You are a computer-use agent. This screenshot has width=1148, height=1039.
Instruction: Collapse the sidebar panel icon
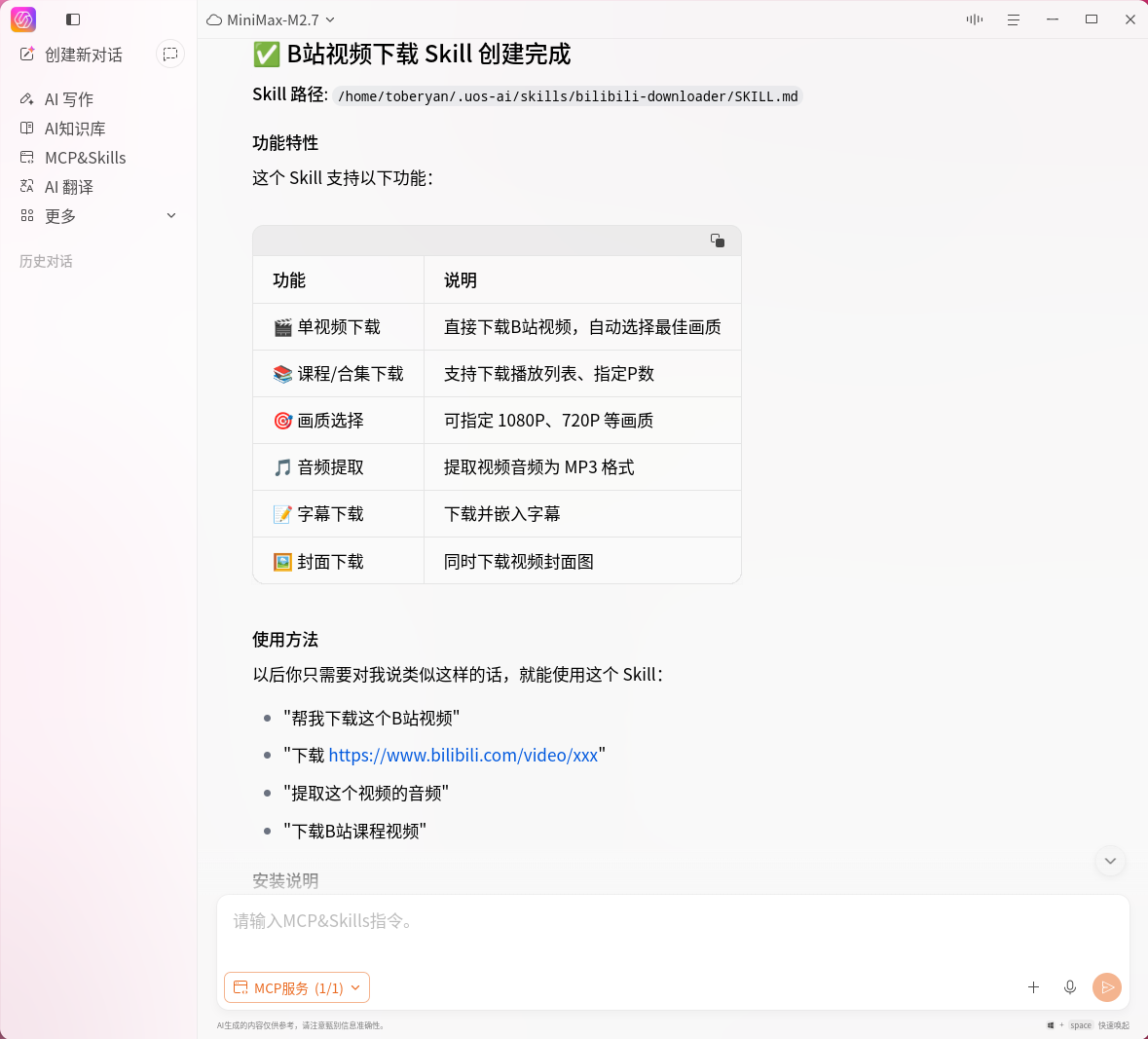click(73, 19)
